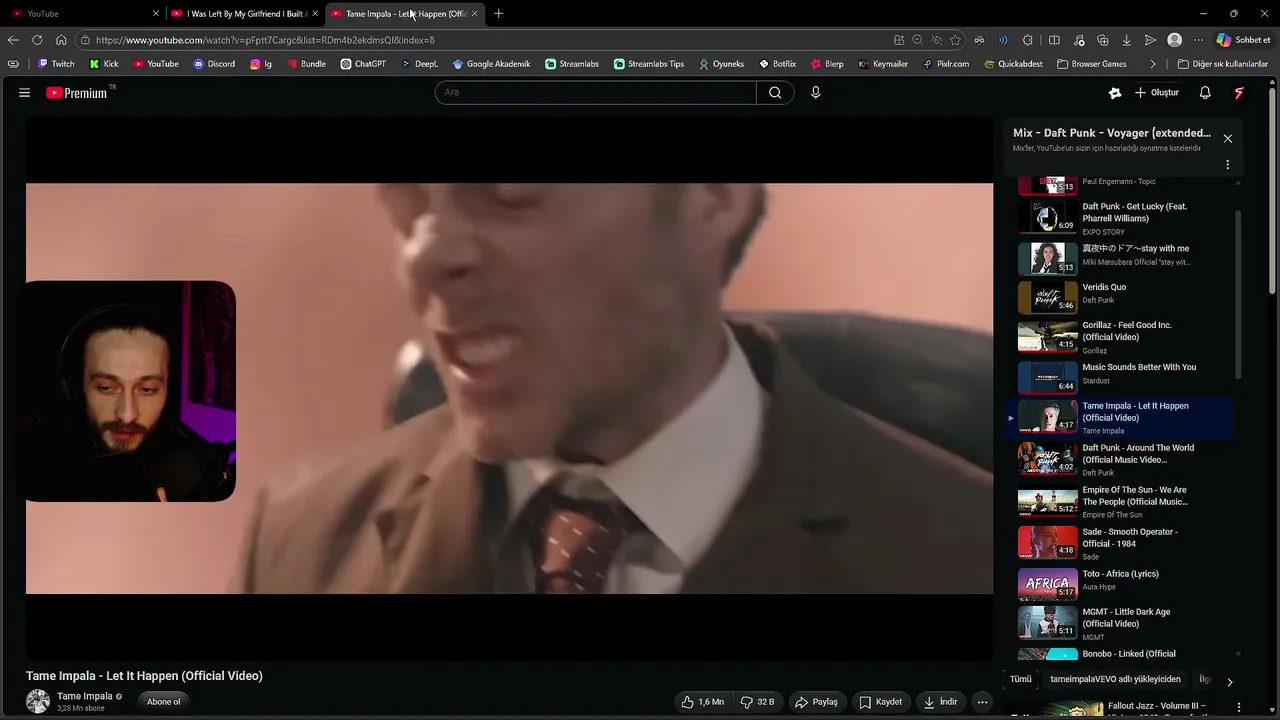Like the video with thumbs up
Viewport: 1280px width, 720px height.
(703, 702)
